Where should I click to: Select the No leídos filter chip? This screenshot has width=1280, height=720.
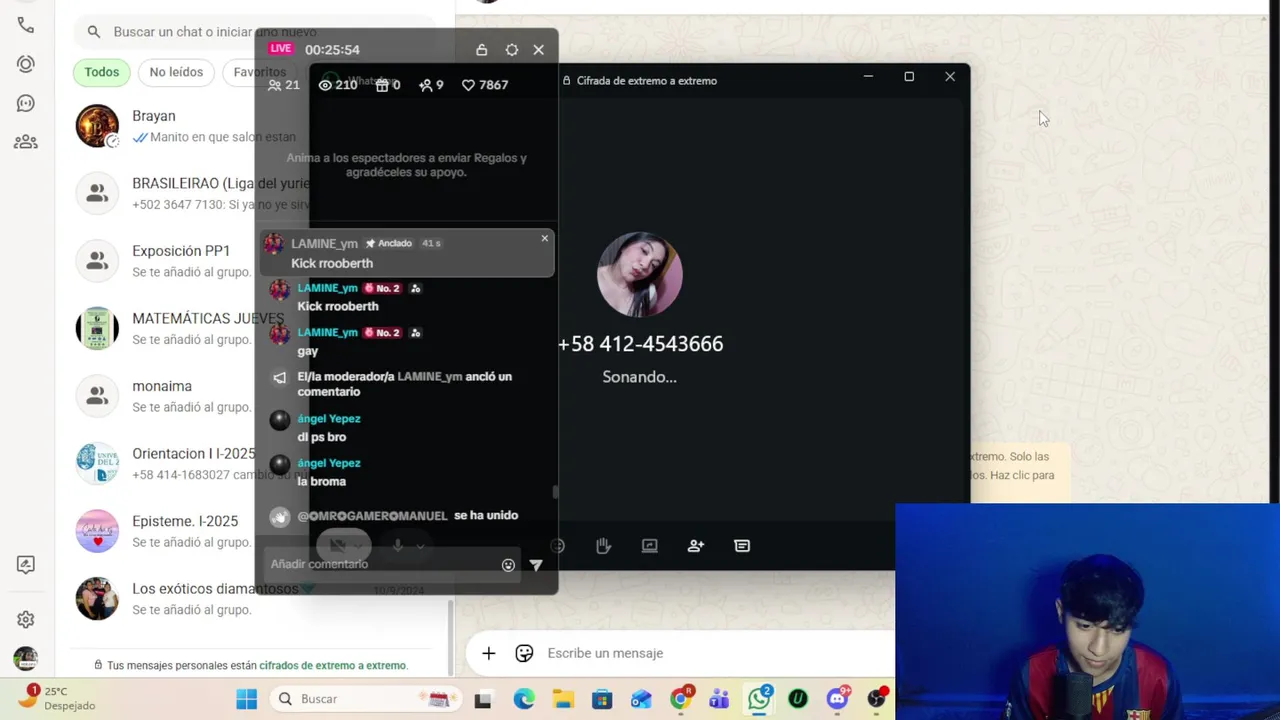pyautogui.click(x=176, y=72)
